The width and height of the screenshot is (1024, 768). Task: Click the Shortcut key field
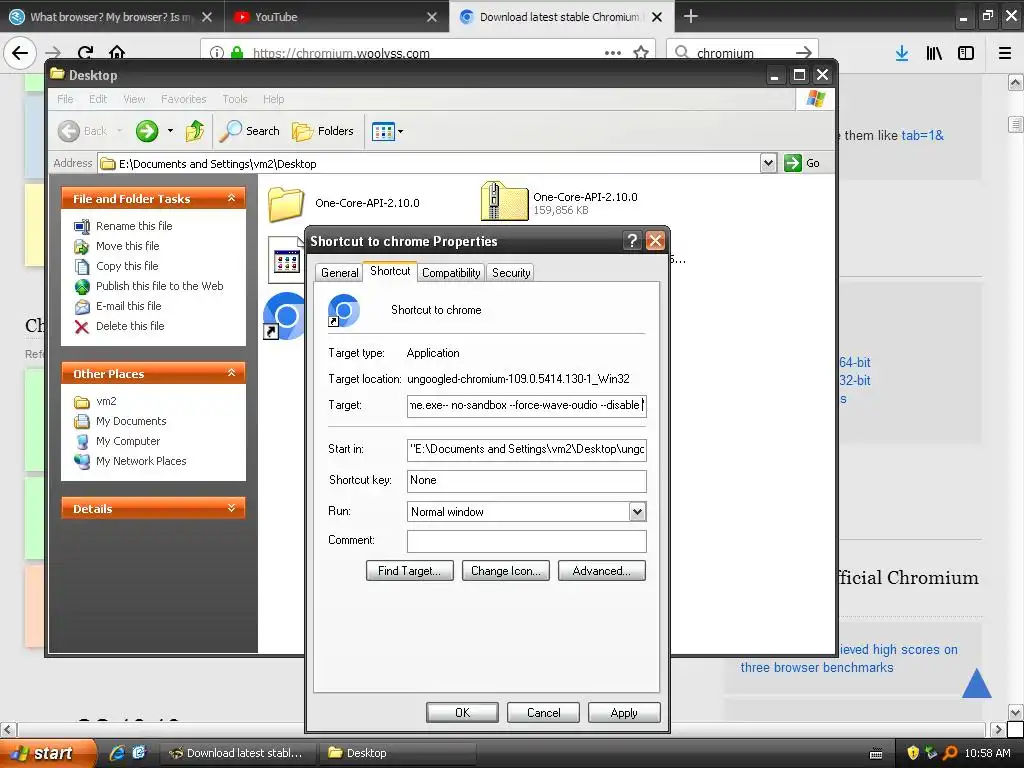(x=526, y=481)
